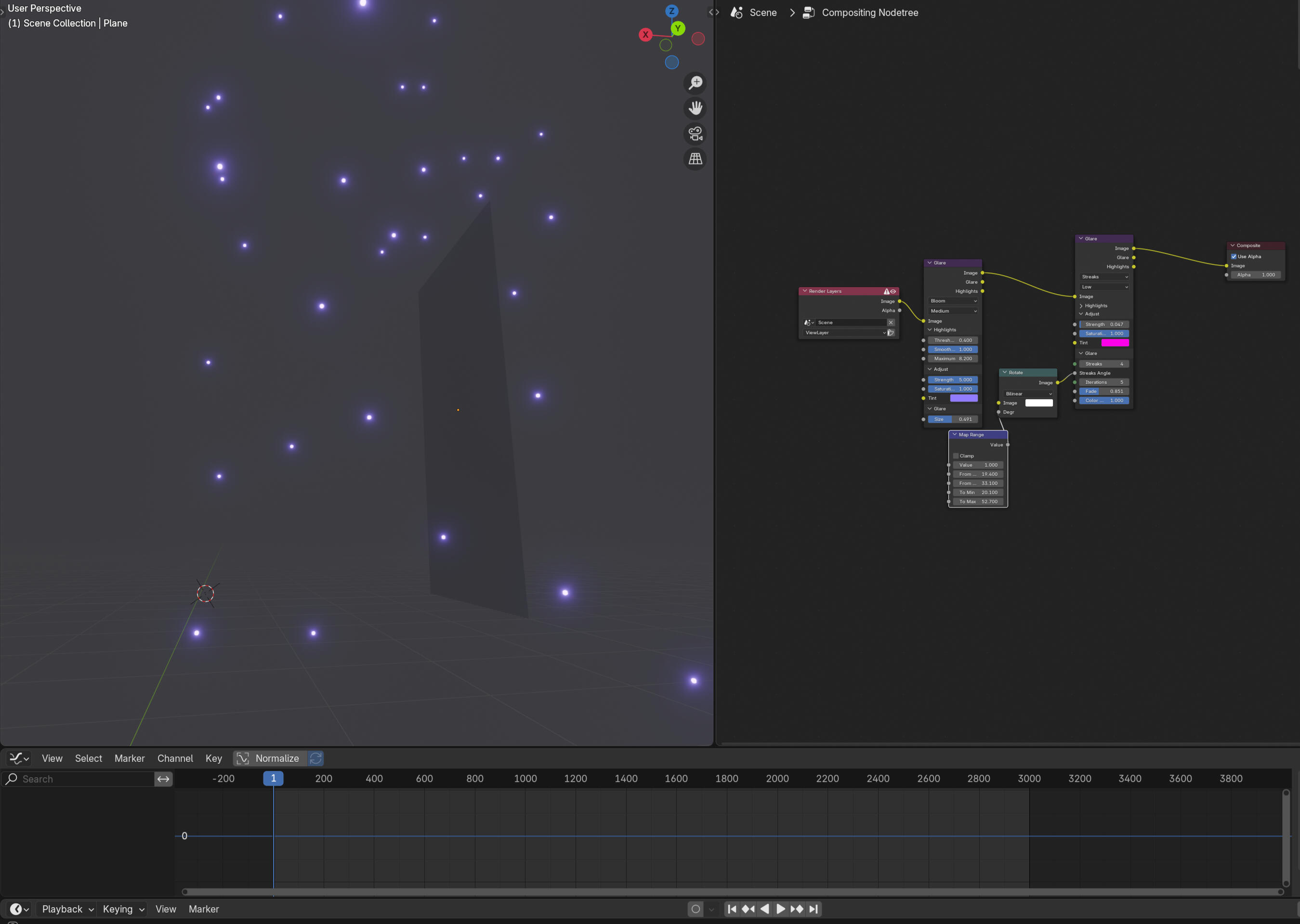Image resolution: width=1300 pixels, height=924 pixels.
Task: Click jump to next keyframe icon
Action: 797,909
